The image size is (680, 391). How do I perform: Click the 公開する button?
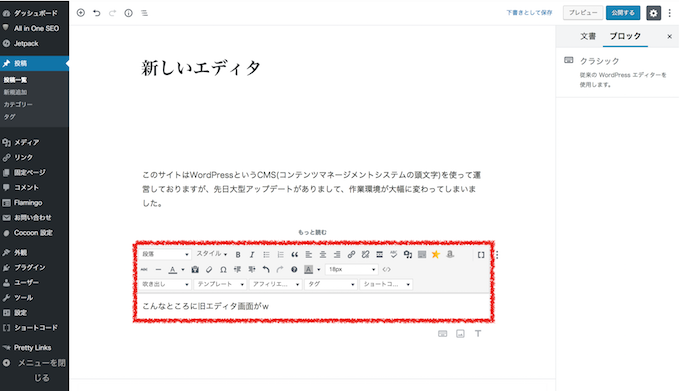pyautogui.click(x=623, y=13)
